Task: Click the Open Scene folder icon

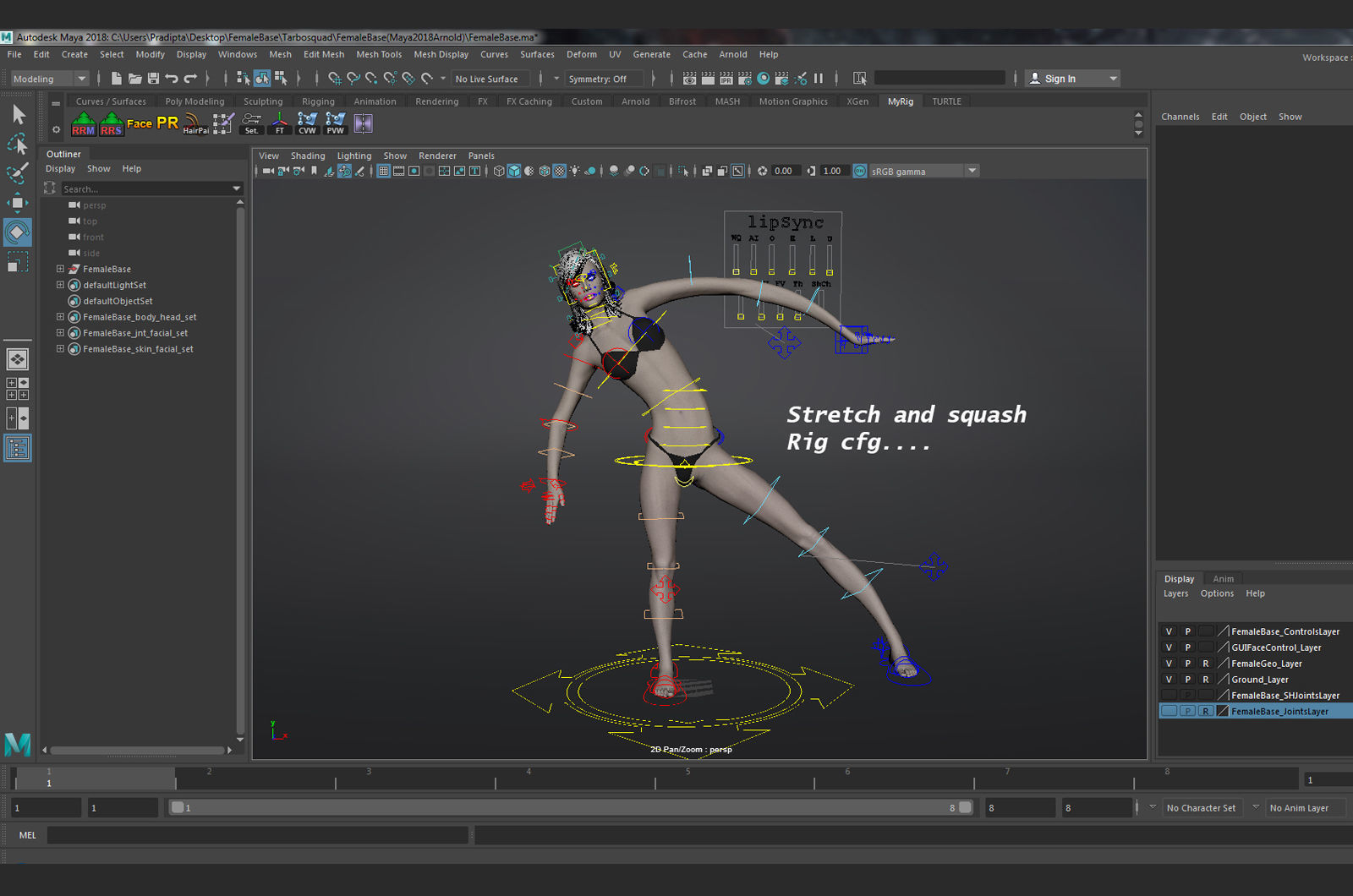Action: coord(134,79)
